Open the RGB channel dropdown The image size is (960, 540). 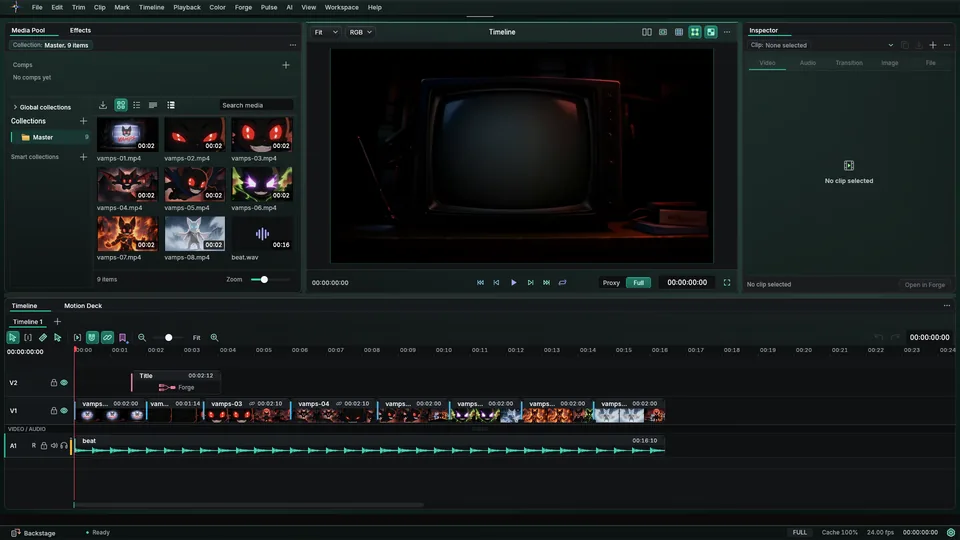[360, 32]
